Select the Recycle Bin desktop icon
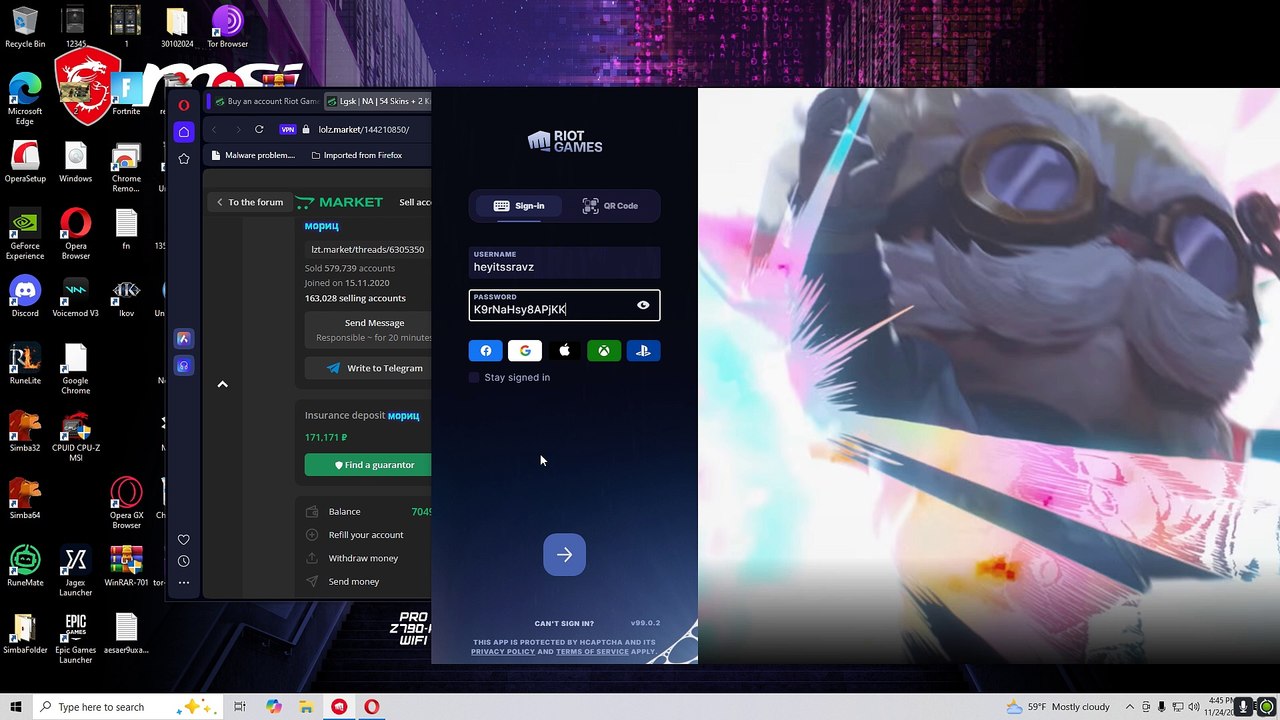Image resolution: width=1280 pixels, height=720 pixels. [x=25, y=27]
